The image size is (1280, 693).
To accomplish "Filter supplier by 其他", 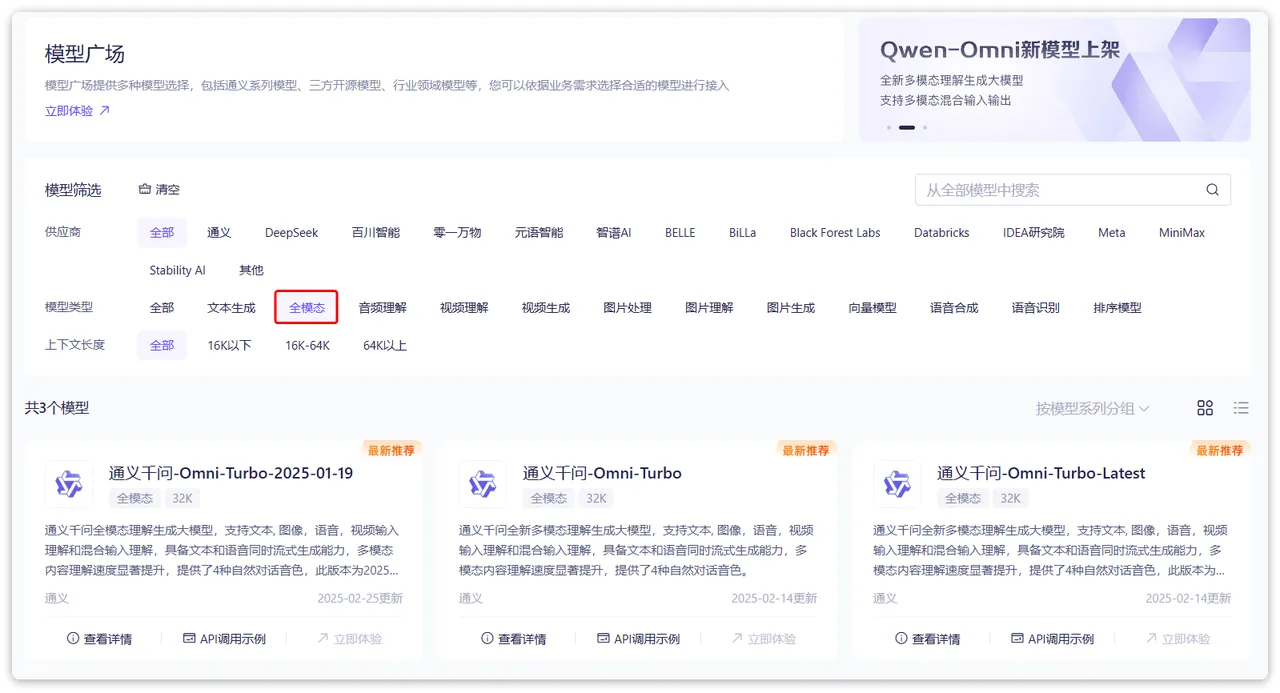I will click(252, 270).
